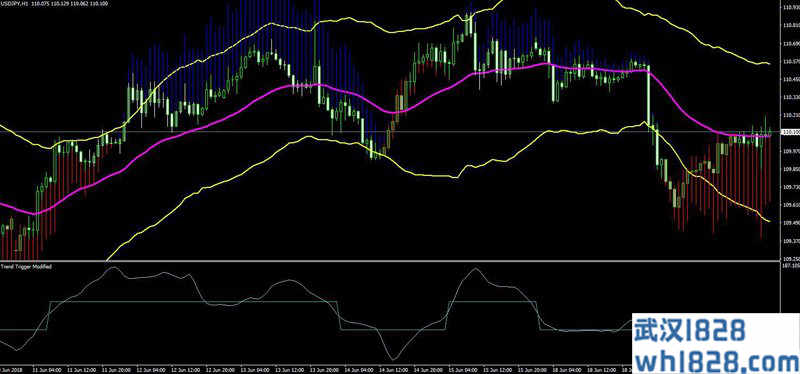
Task: Click the 109.970 price axis label
Action: pos(790,151)
